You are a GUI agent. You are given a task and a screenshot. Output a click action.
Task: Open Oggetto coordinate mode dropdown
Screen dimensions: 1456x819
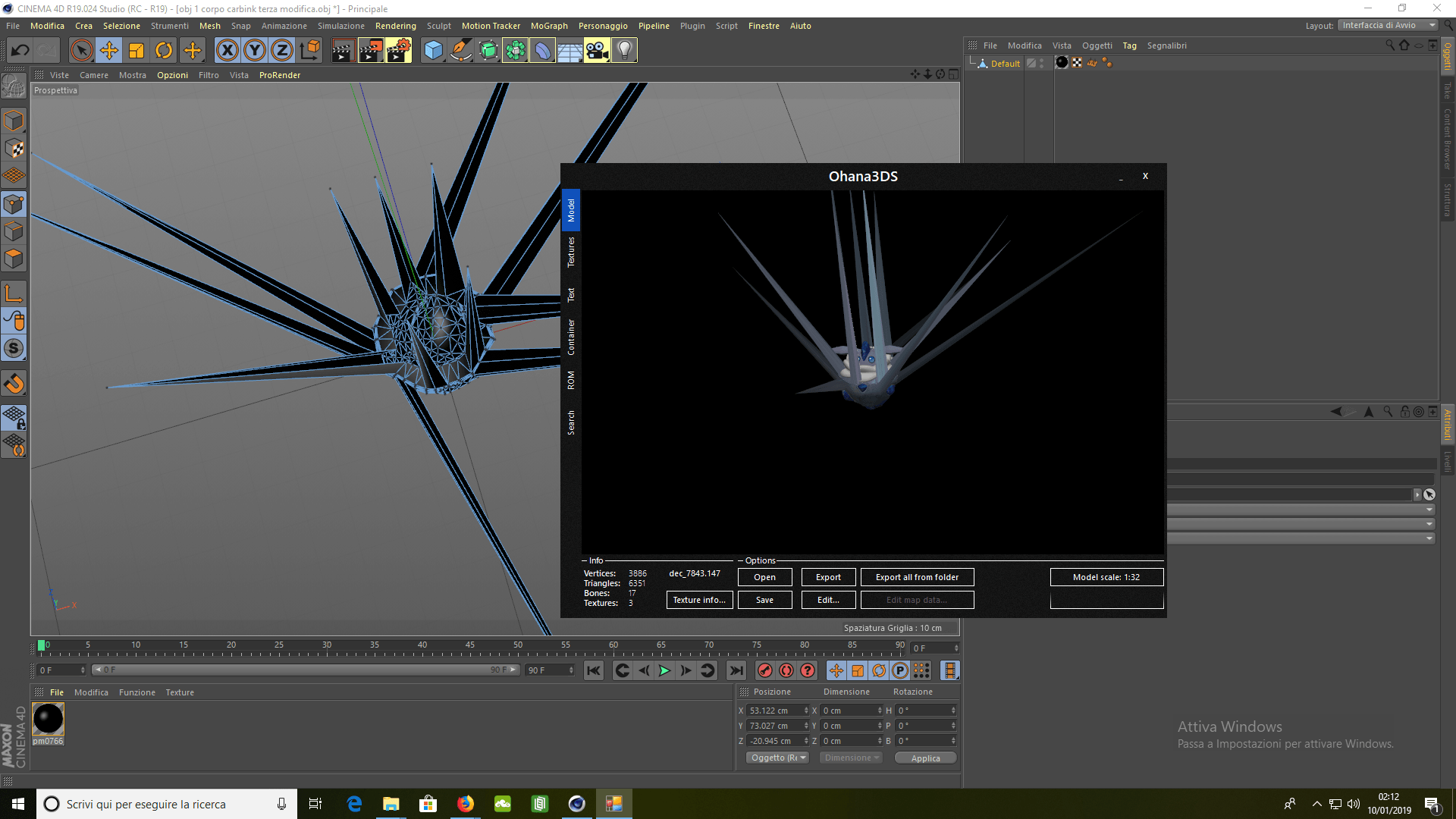coord(779,758)
